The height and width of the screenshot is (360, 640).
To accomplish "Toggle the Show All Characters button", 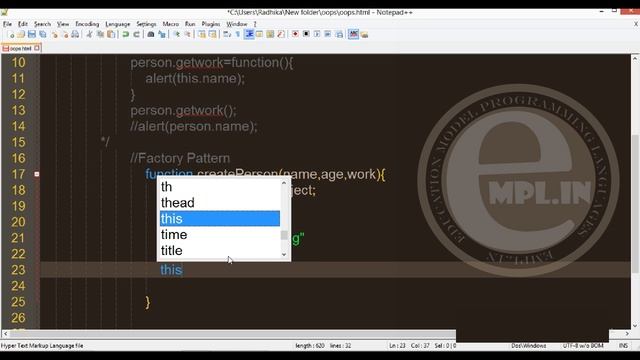I will pos(238,35).
